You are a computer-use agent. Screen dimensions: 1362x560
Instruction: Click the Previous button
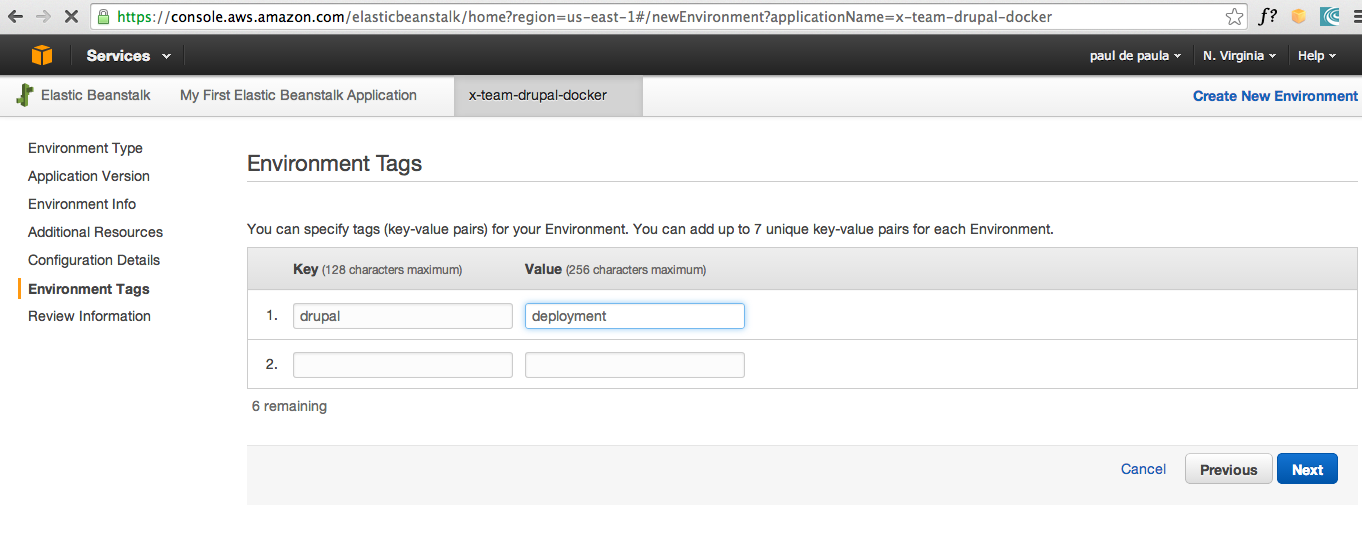(x=1228, y=469)
